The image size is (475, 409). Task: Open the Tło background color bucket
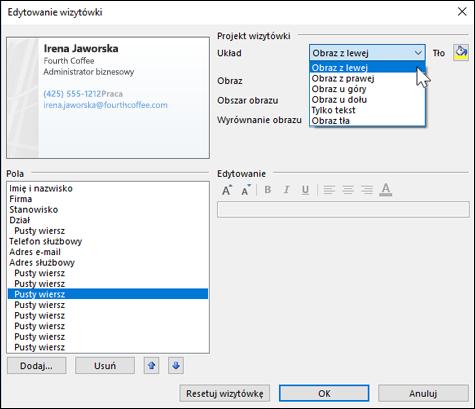point(461,53)
